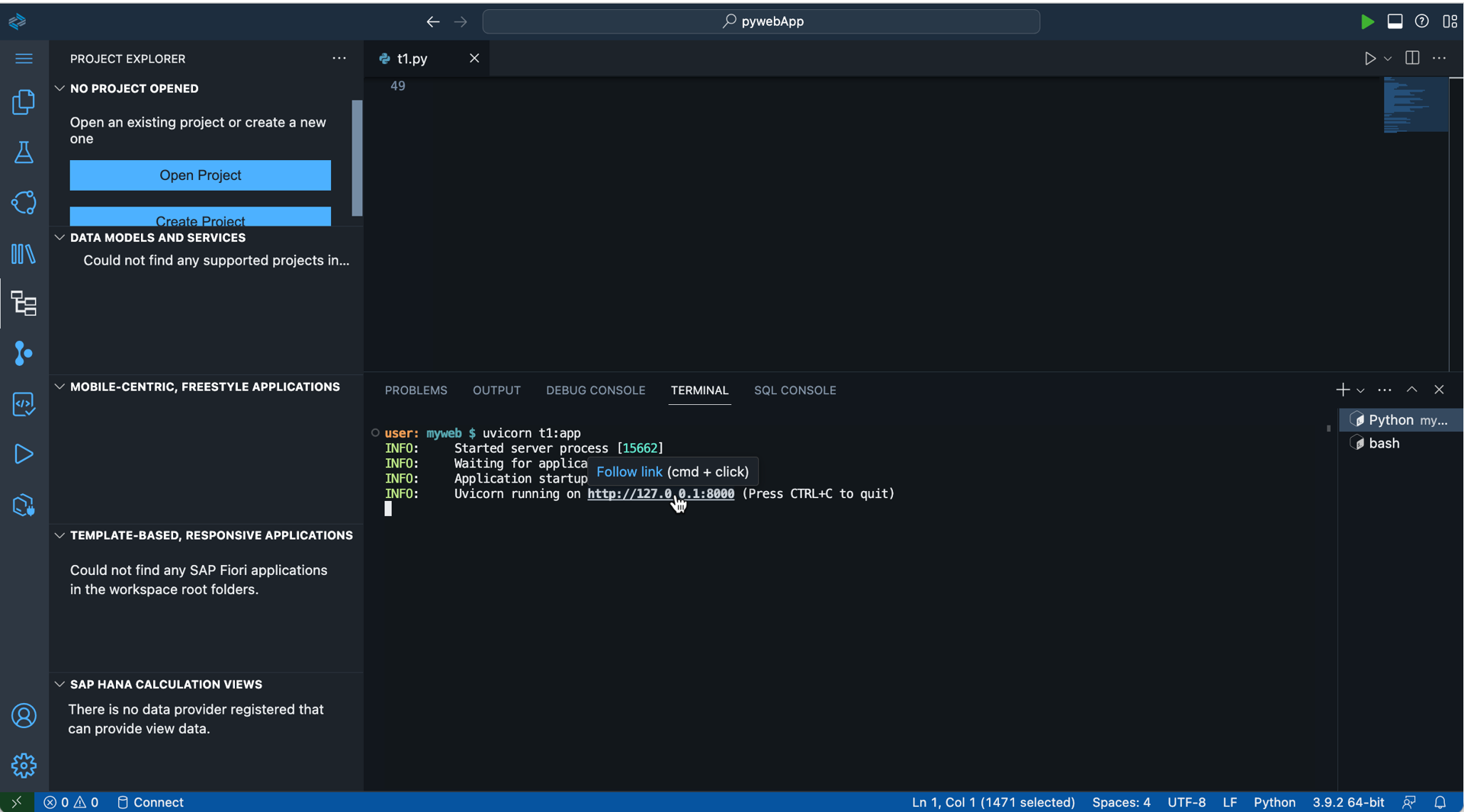Click the Accounts icon in the sidebar

[24, 716]
